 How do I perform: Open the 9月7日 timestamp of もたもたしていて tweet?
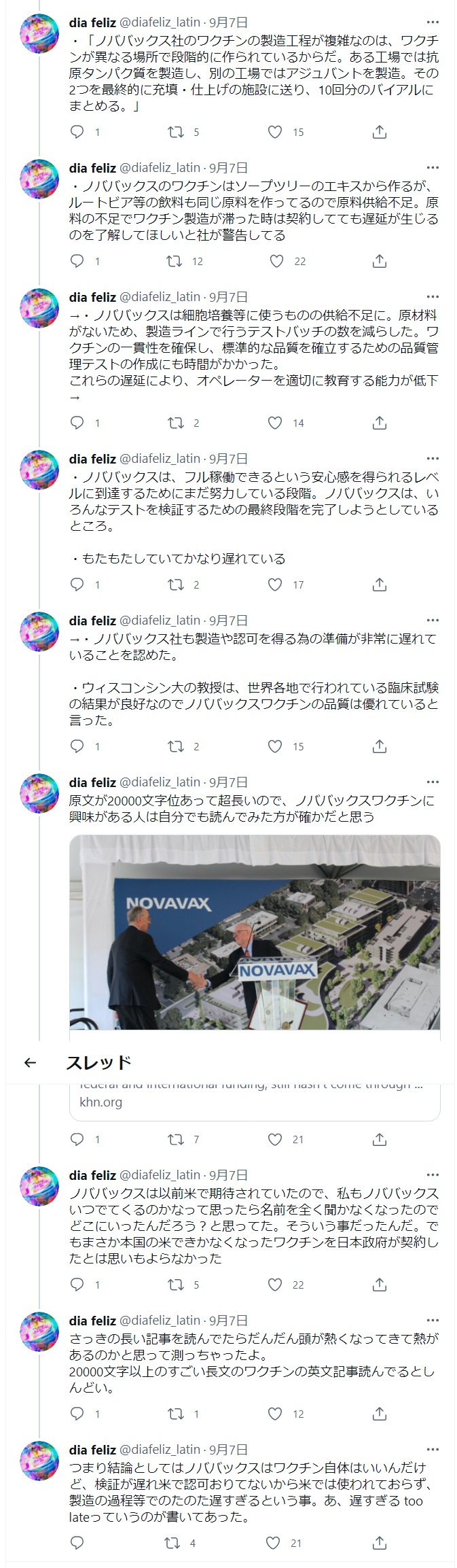click(x=228, y=459)
